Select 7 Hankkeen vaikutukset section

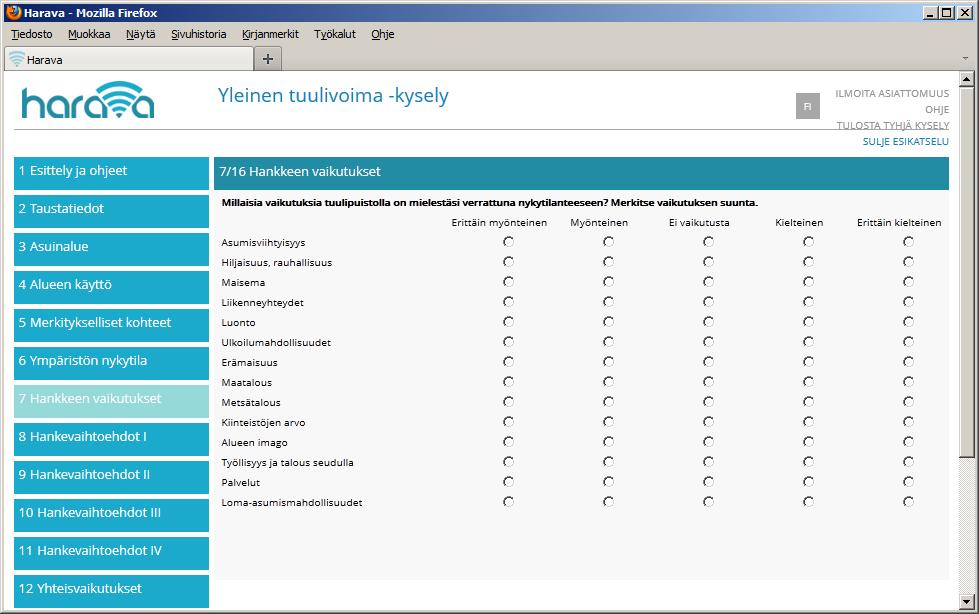[x=111, y=401]
